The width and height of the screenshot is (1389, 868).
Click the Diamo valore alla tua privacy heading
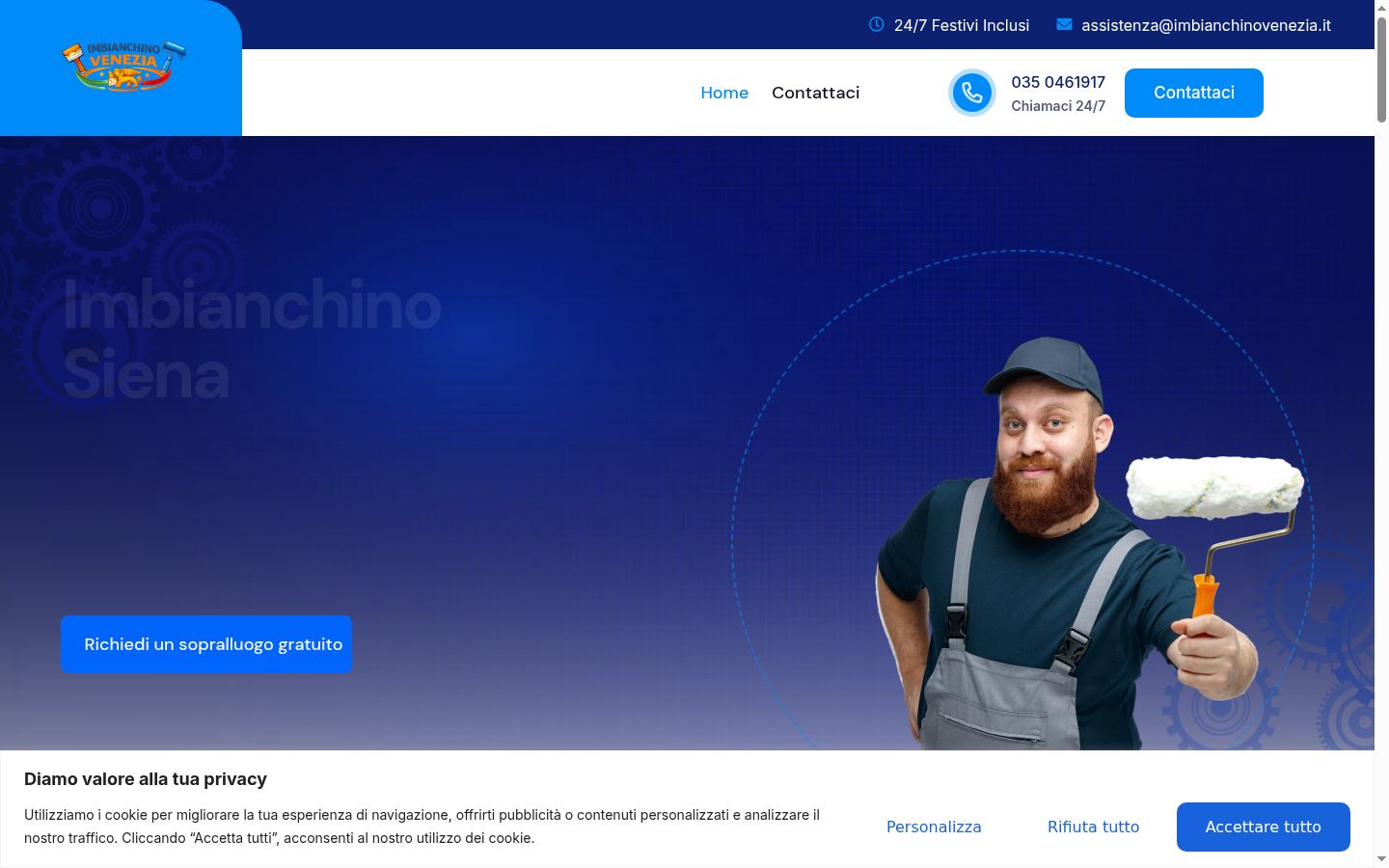click(146, 779)
